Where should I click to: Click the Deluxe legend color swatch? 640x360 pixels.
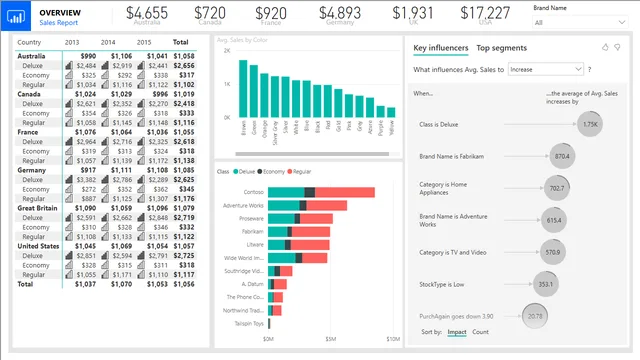coord(236,171)
